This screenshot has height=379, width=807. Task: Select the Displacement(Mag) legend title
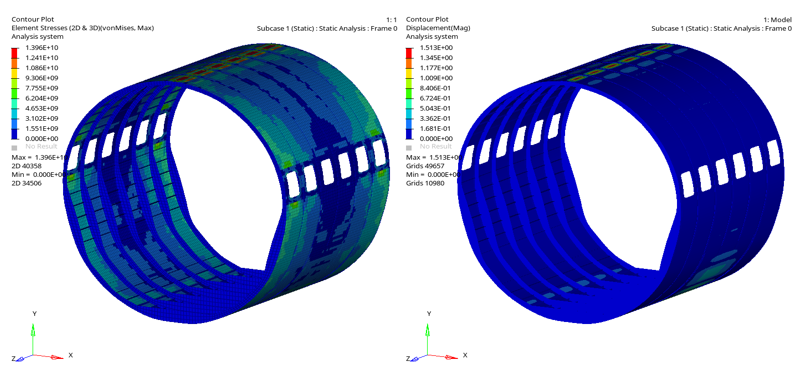pyautogui.click(x=438, y=28)
